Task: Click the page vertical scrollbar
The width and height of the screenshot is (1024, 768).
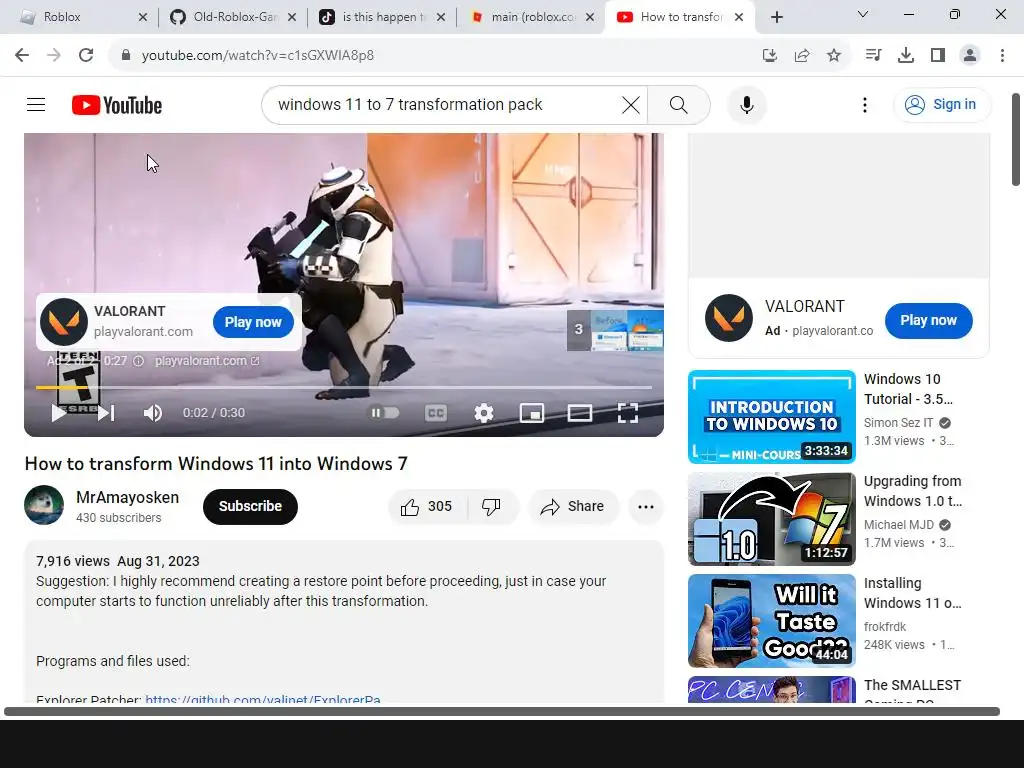Action: coord(1016,139)
